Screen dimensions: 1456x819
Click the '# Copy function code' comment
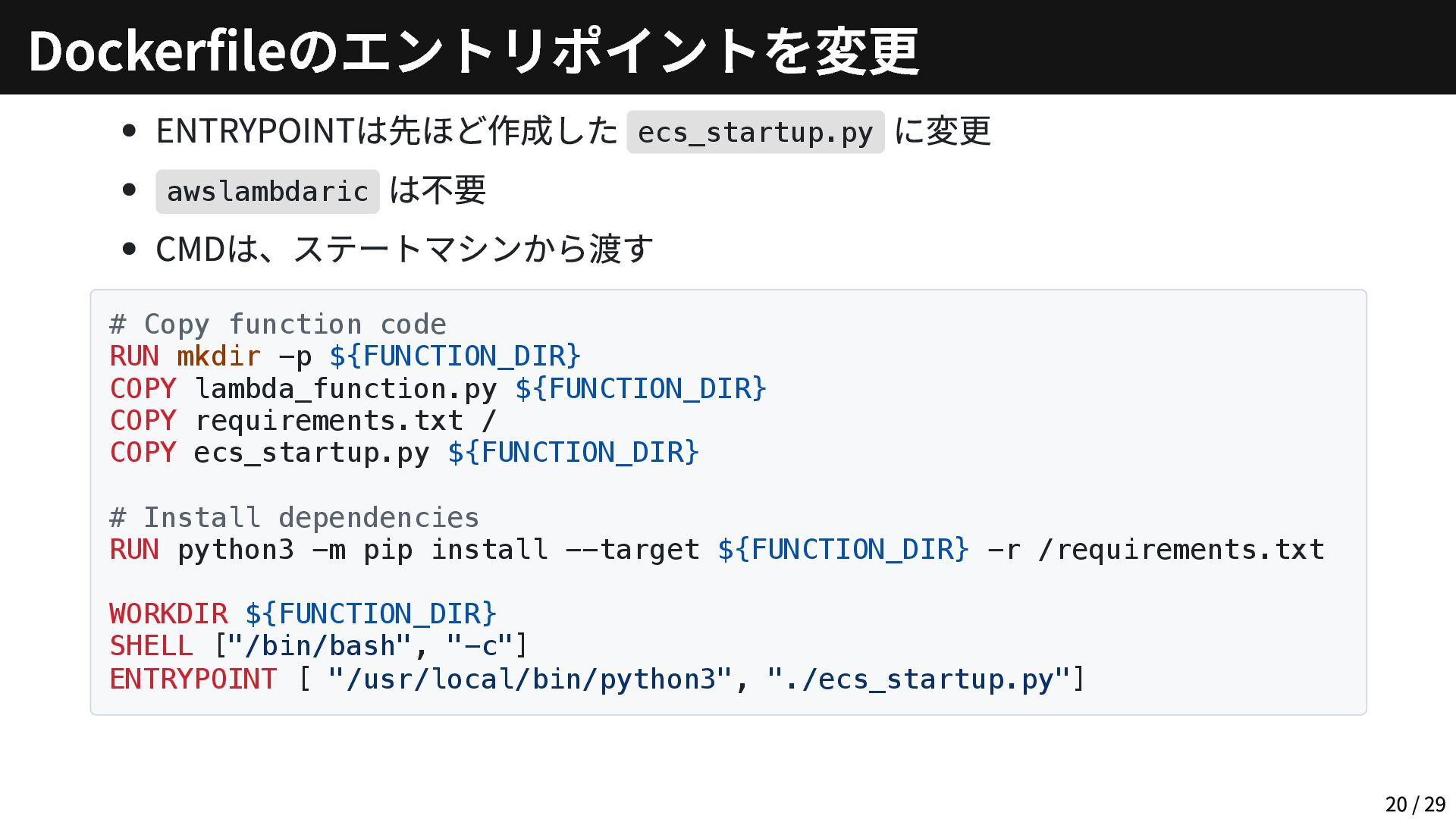coord(278,325)
